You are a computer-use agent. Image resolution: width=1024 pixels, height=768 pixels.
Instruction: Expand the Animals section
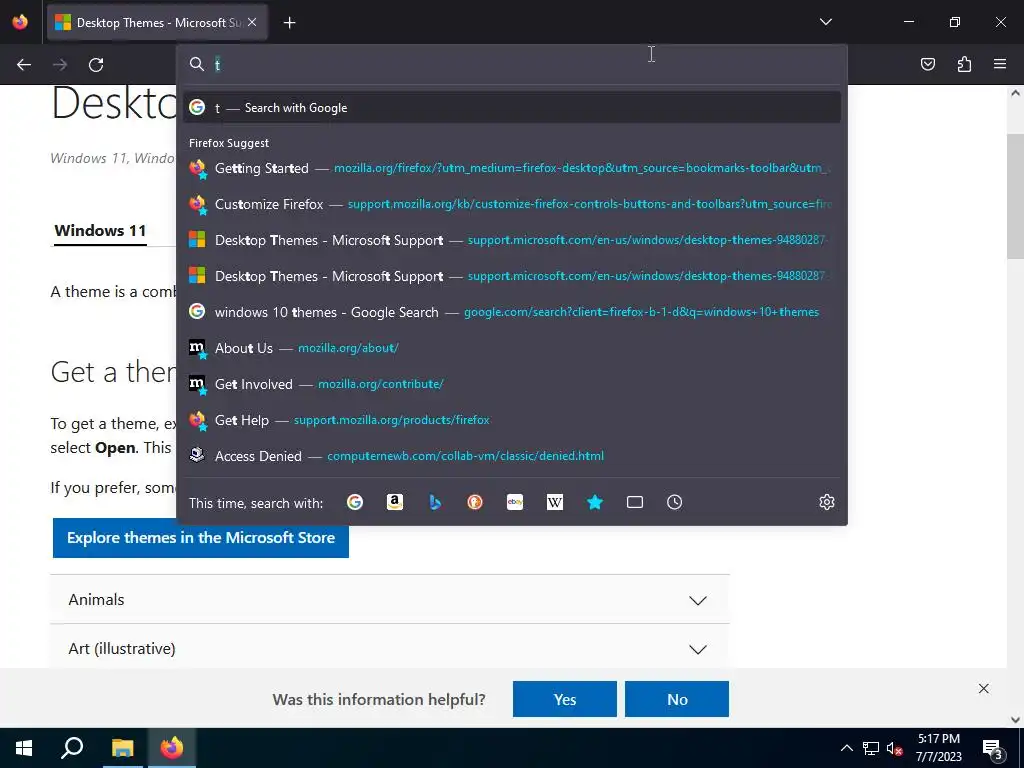point(389,600)
